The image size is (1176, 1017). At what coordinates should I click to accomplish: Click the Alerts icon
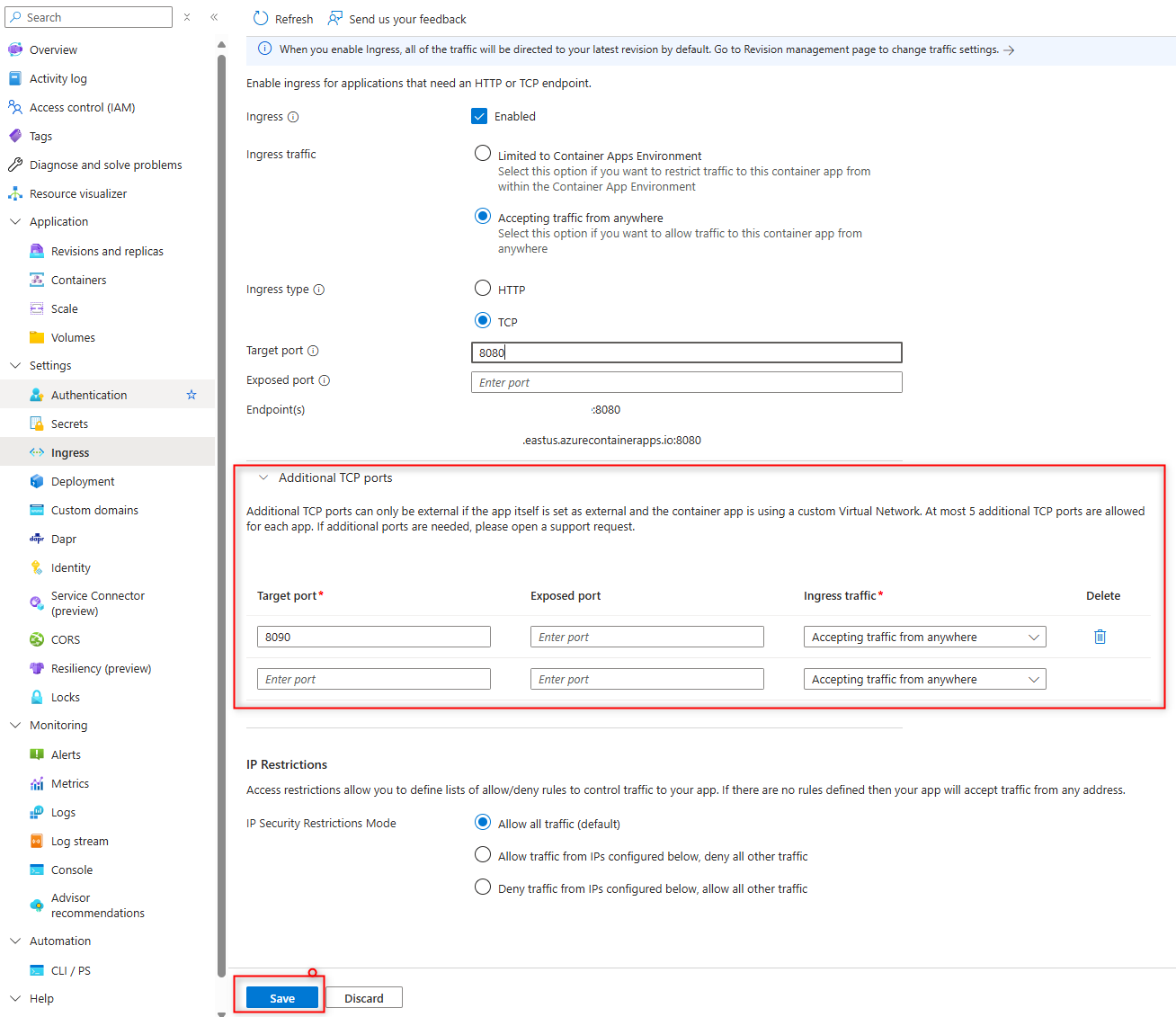pos(37,754)
